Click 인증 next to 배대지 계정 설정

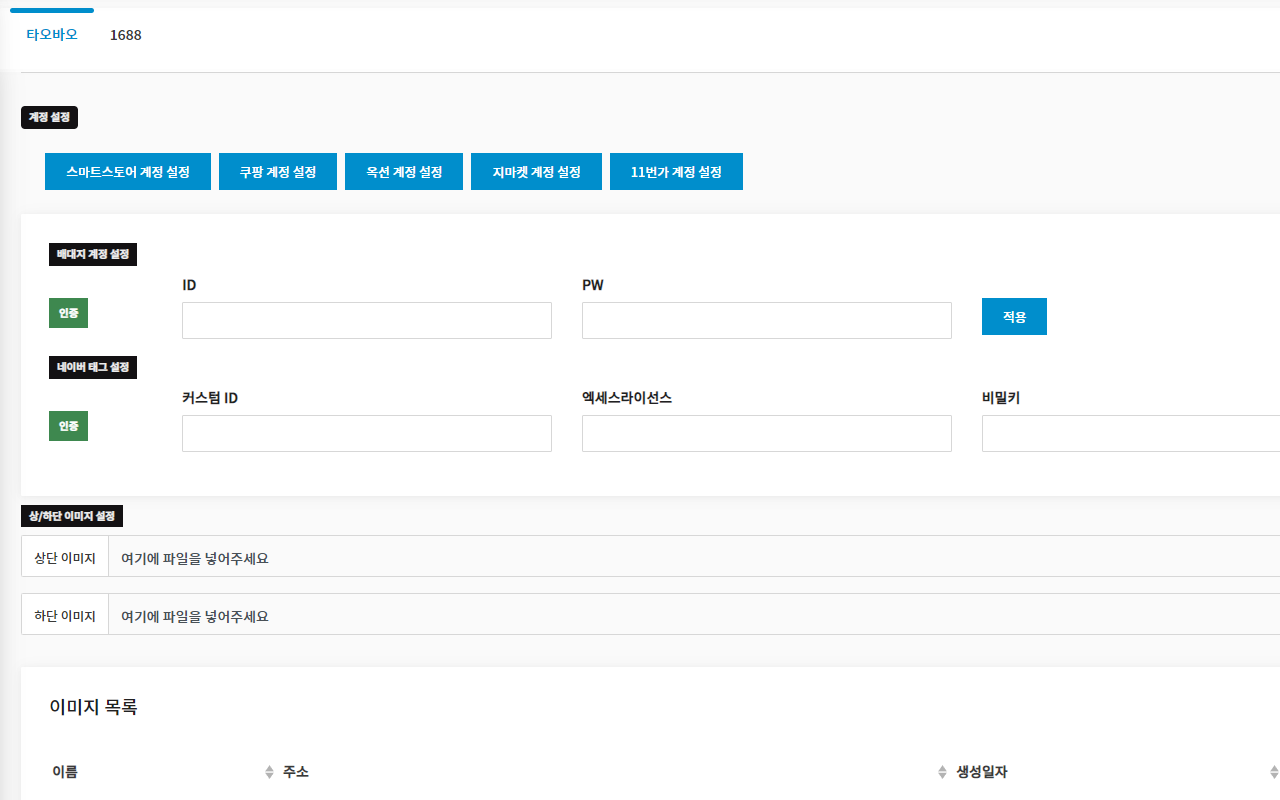(68, 312)
